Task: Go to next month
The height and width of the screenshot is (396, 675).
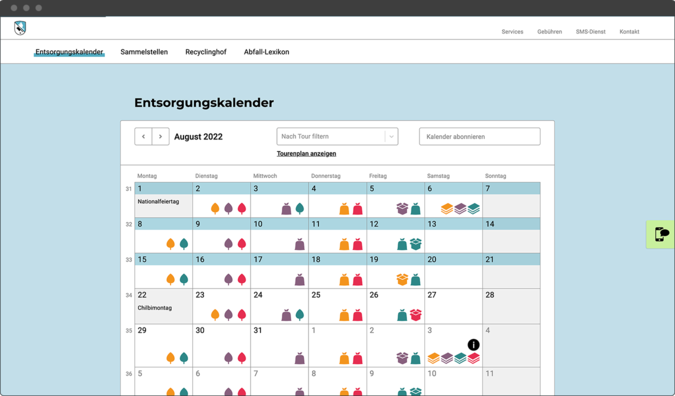Action: (161, 136)
